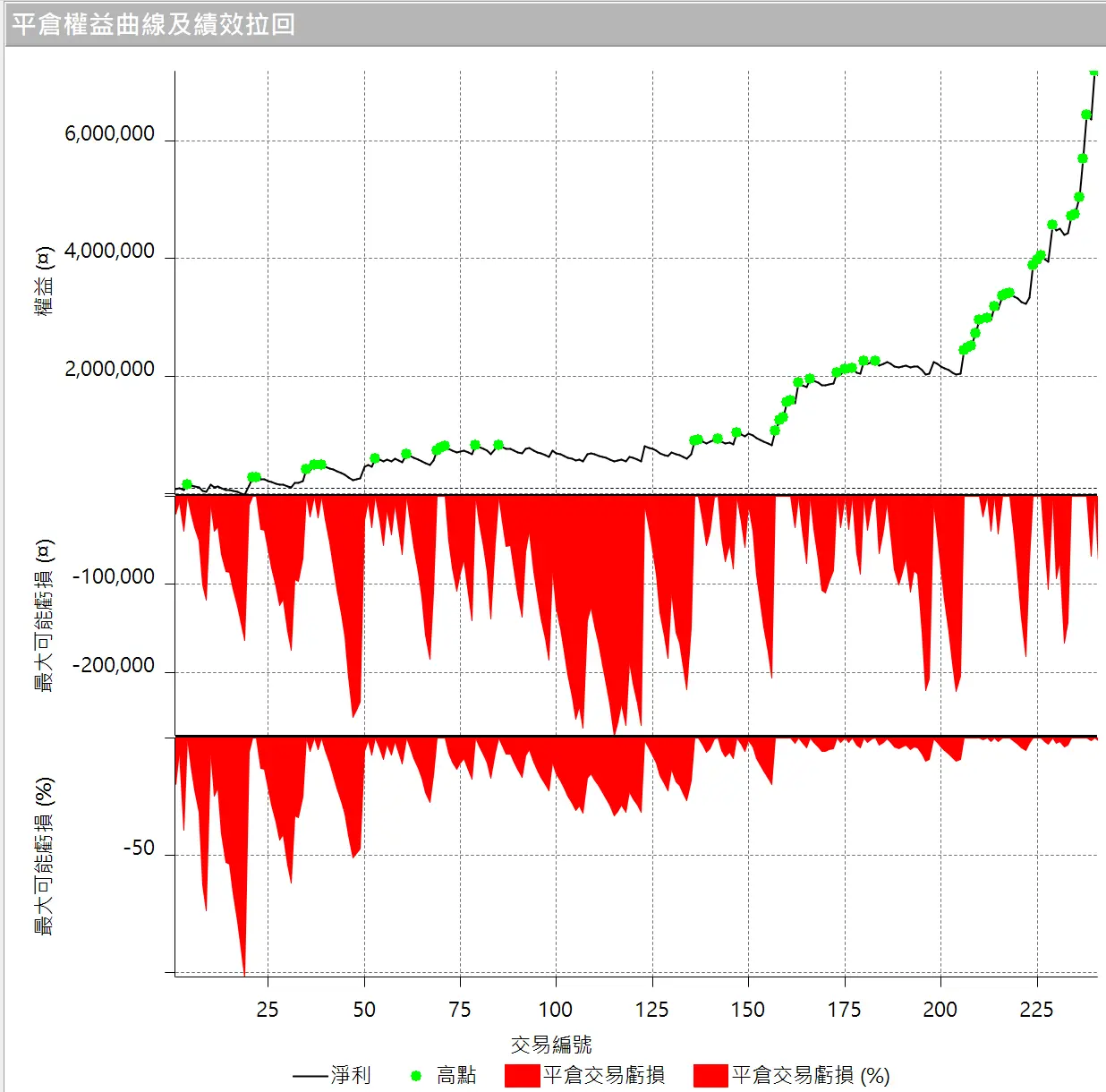Click x-axis tick label 150
Screen dimensions: 1106x1092
[748, 1010]
